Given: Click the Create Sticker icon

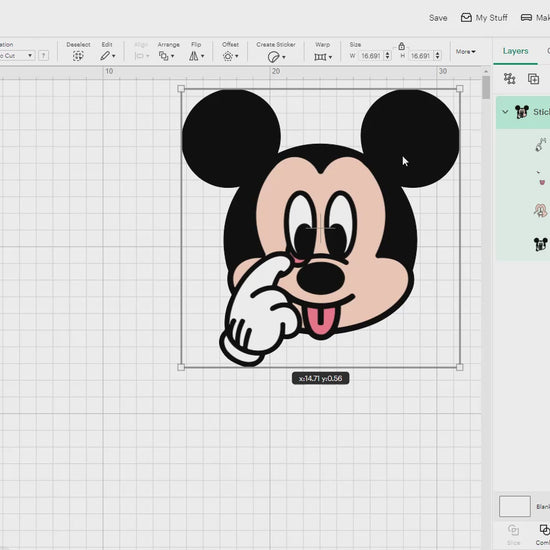Looking at the screenshot, I should point(273,56).
